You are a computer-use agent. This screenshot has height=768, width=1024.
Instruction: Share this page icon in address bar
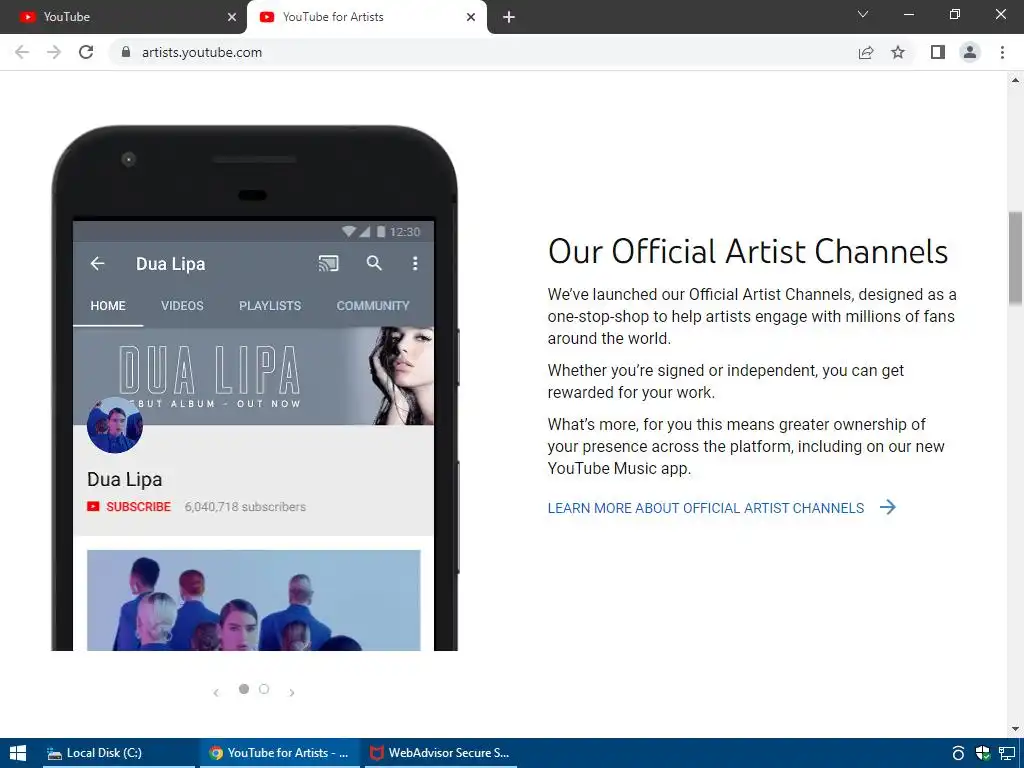click(x=866, y=52)
